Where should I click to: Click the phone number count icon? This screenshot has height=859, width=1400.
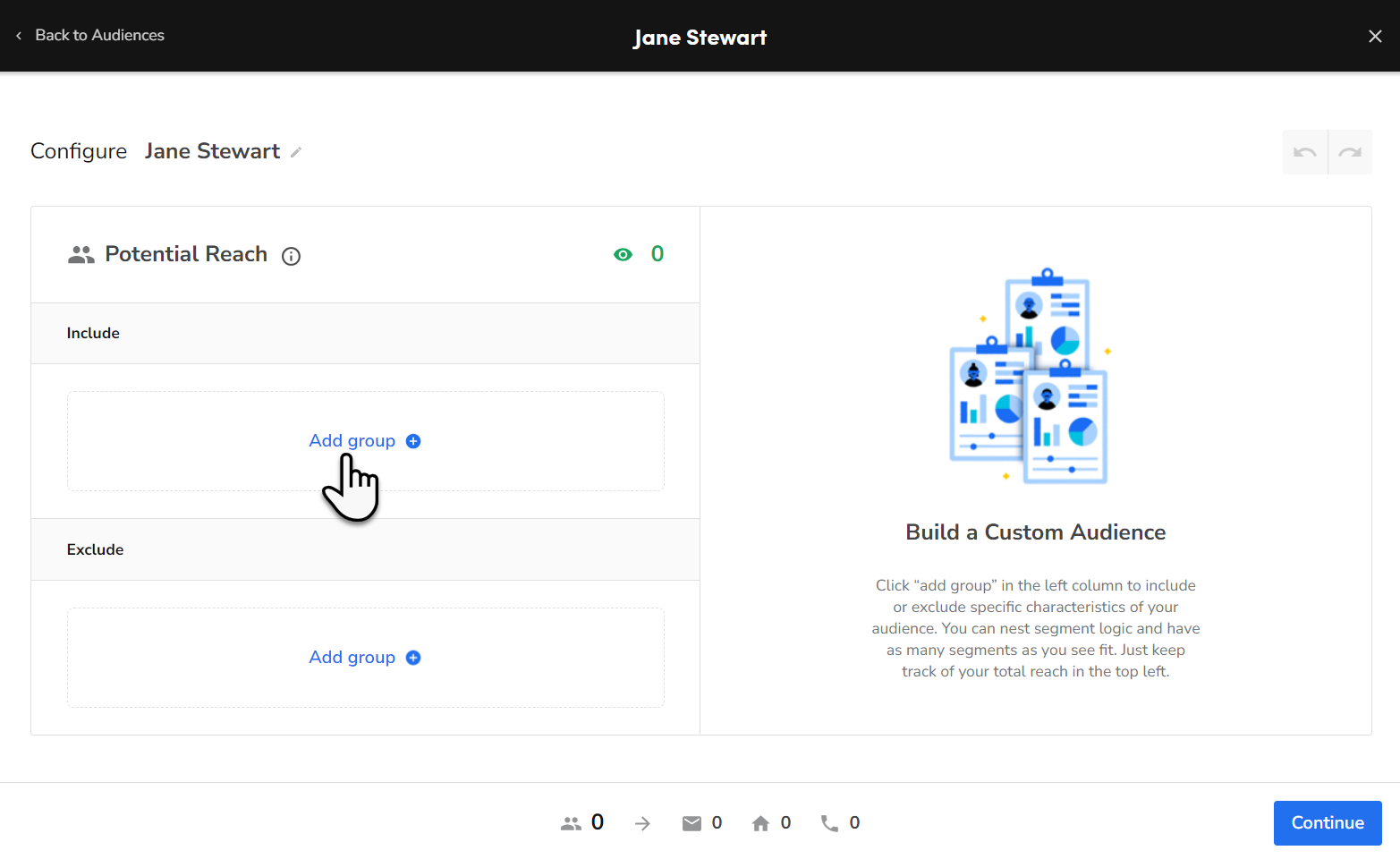[830, 822]
